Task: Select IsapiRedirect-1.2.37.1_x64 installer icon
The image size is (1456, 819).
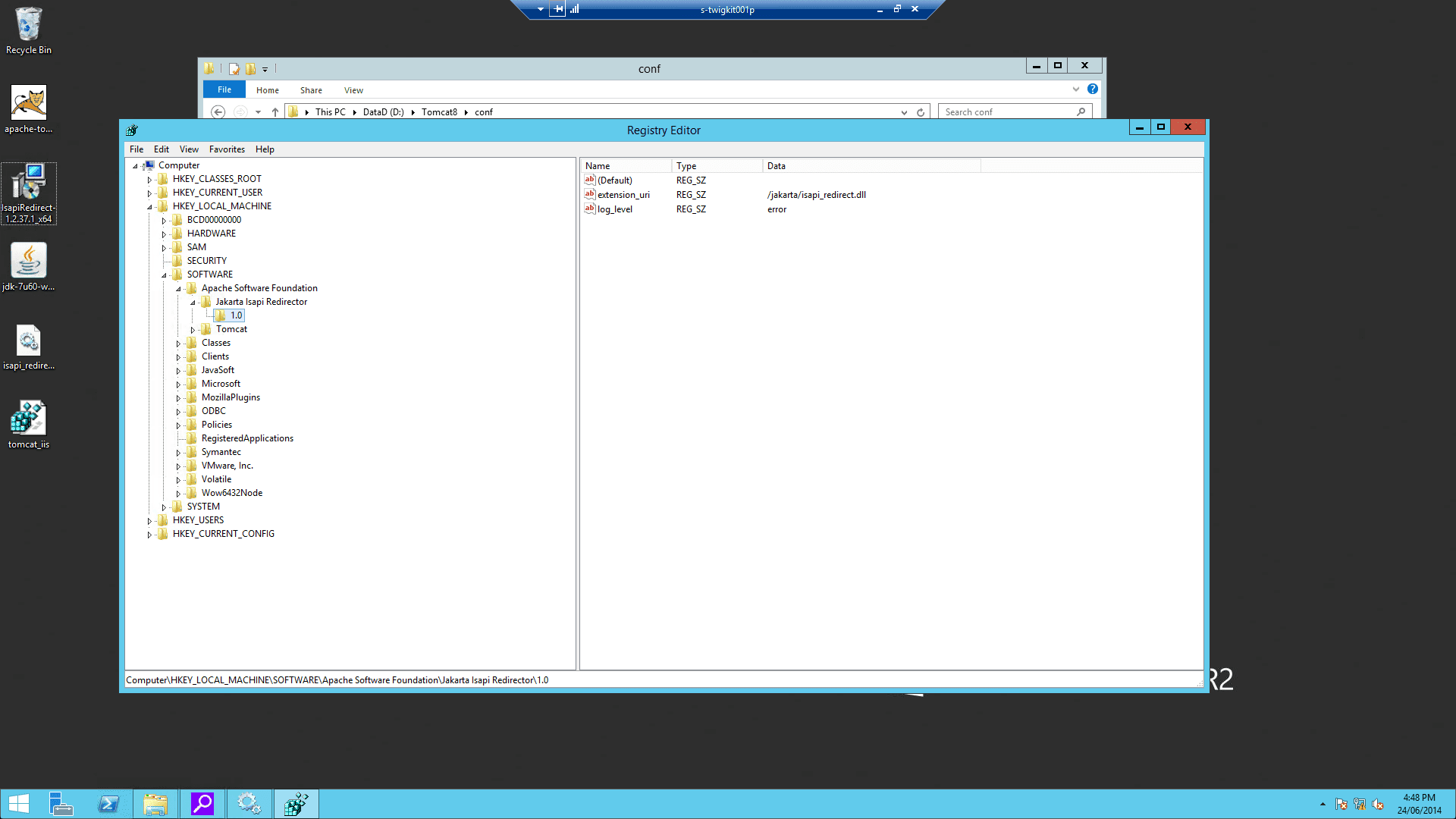Action: pyautogui.click(x=29, y=193)
